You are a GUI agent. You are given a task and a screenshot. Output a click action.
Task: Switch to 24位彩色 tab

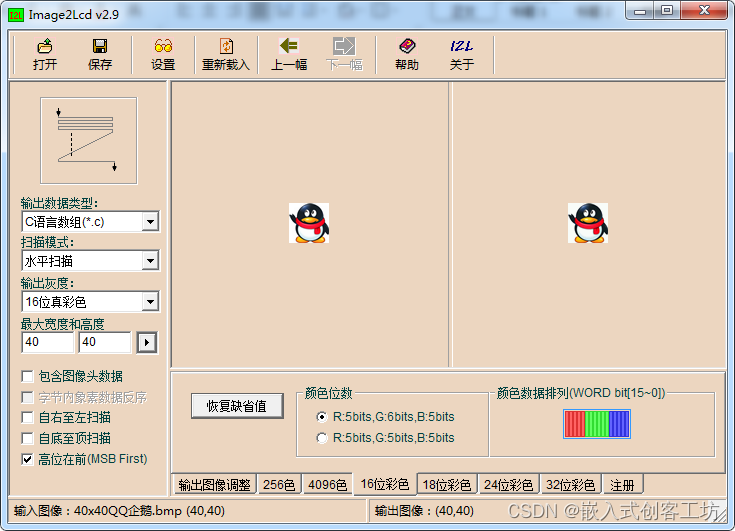tap(509, 485)
